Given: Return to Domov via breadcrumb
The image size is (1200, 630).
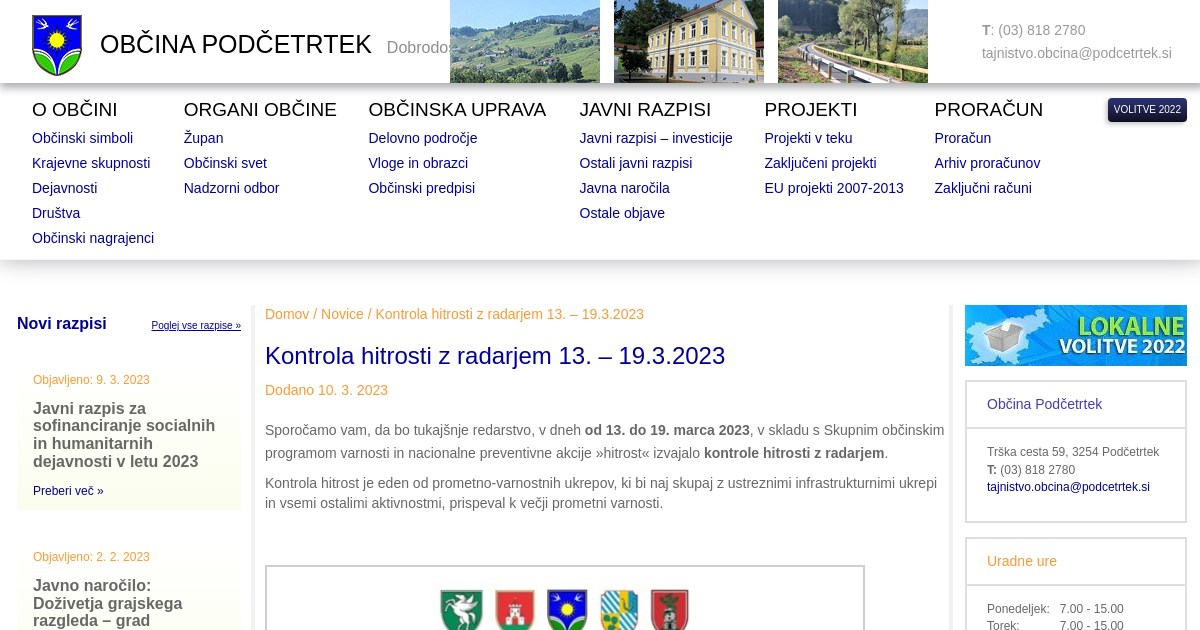Looking at the screenshot, I should click(x=287, y=314).
